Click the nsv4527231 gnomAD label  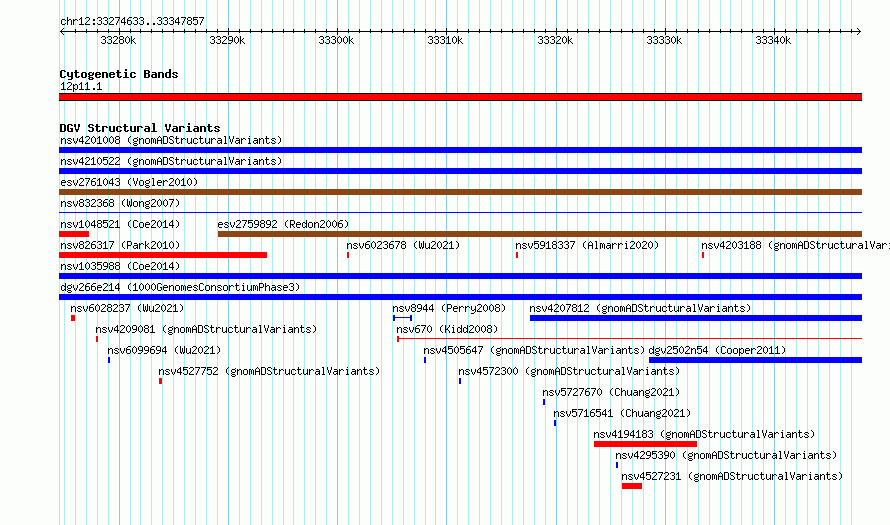pyautogui.click(x=732, y=476)
